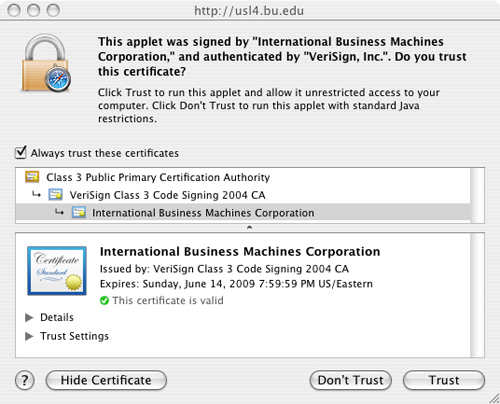Click the window zoom button
Image resolution: width=500 pixels, height=404 pixels.
(53, 11)
